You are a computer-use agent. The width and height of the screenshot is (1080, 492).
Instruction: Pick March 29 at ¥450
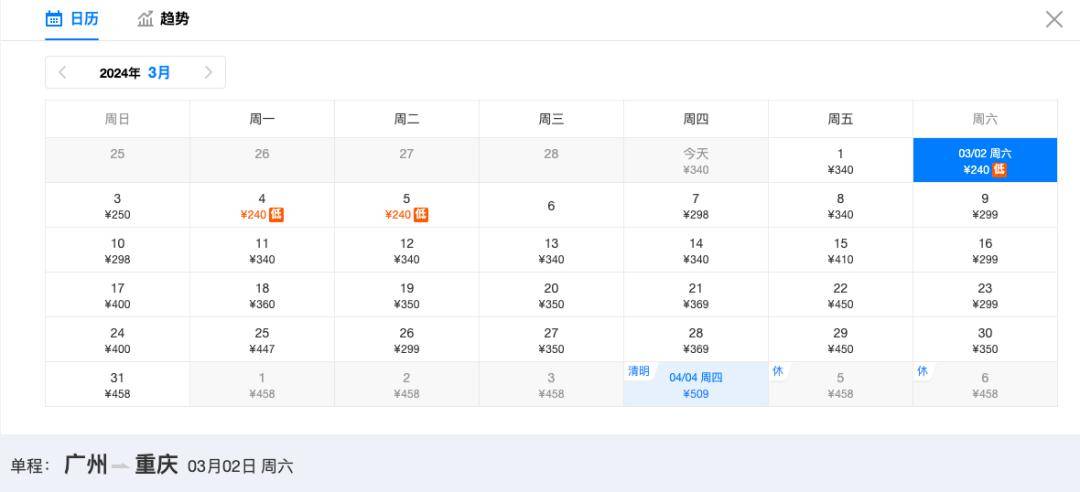click(x=840, y=340)
